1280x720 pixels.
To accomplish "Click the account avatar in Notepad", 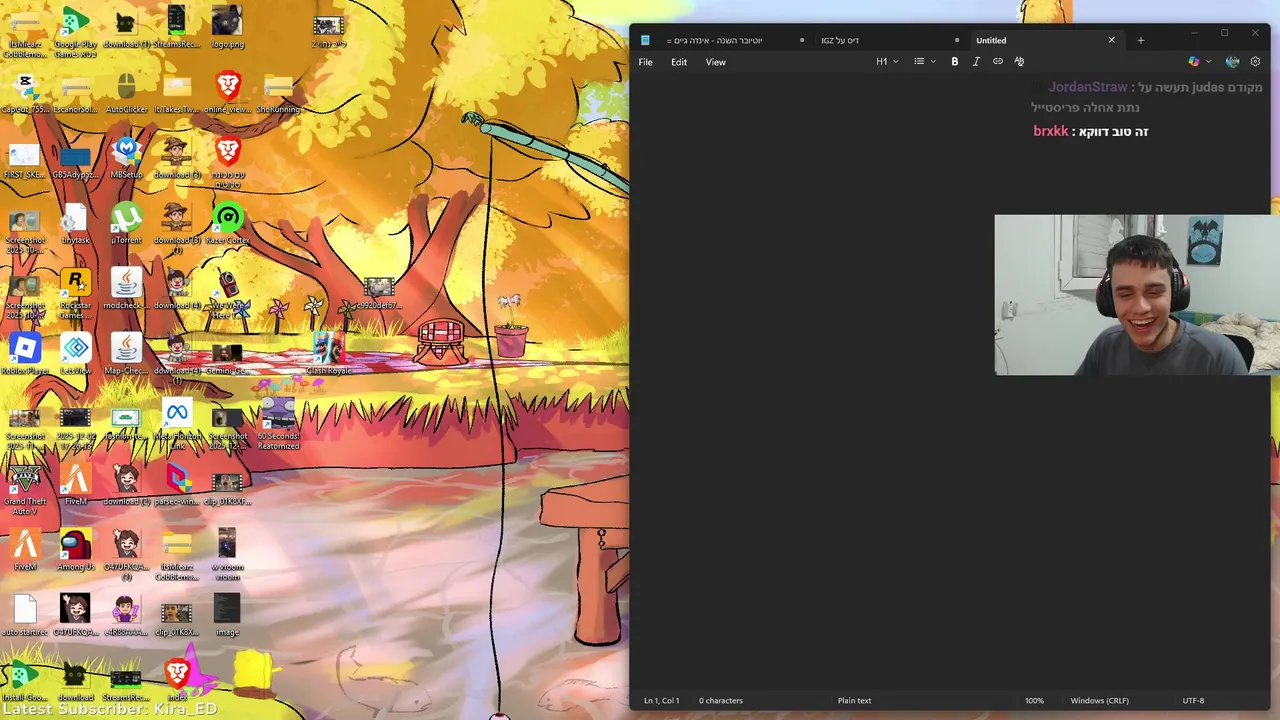I will (x=1232, y=62).
